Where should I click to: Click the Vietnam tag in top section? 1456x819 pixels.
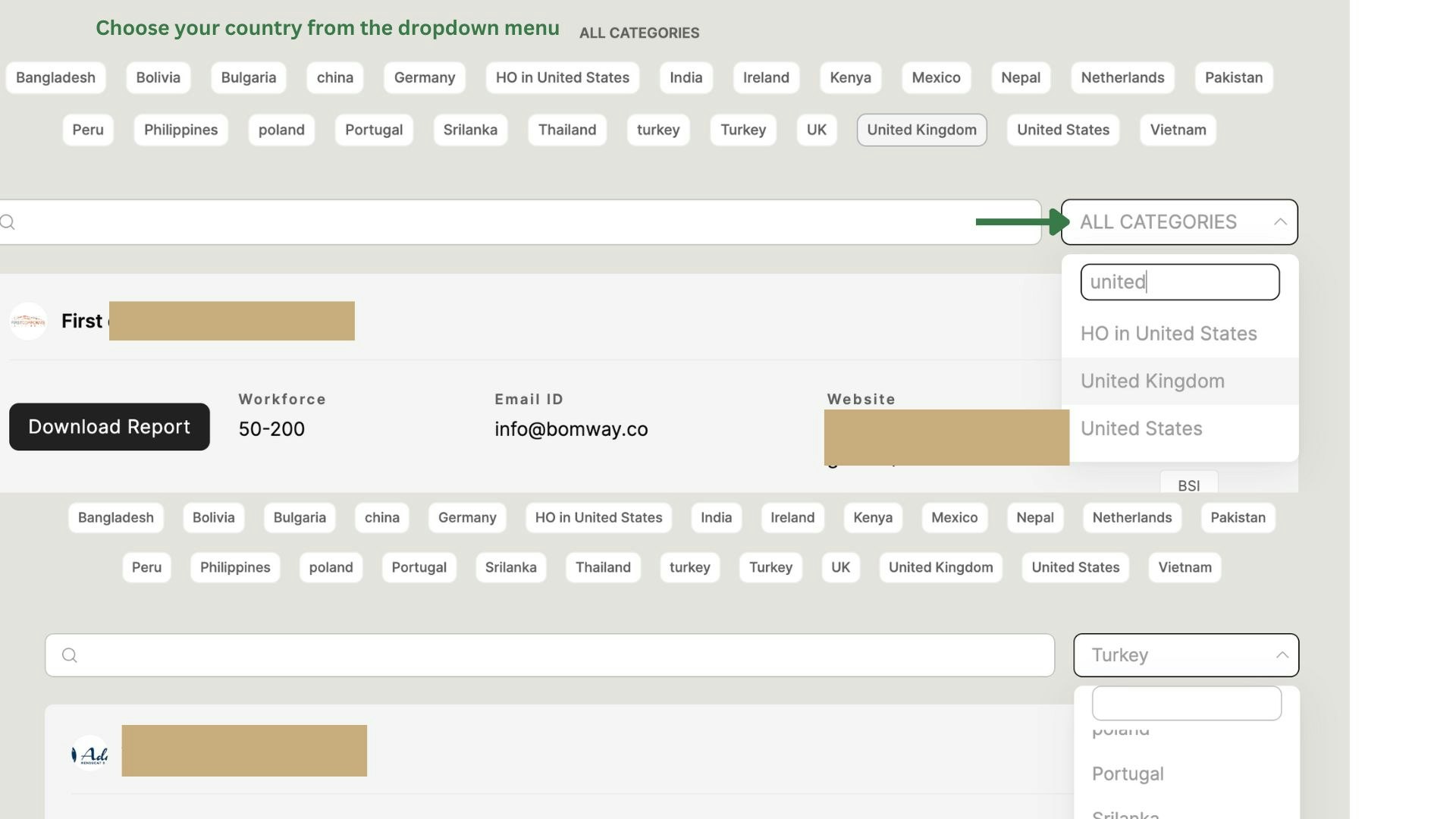pyautogui.click(x=1177, y=130)
